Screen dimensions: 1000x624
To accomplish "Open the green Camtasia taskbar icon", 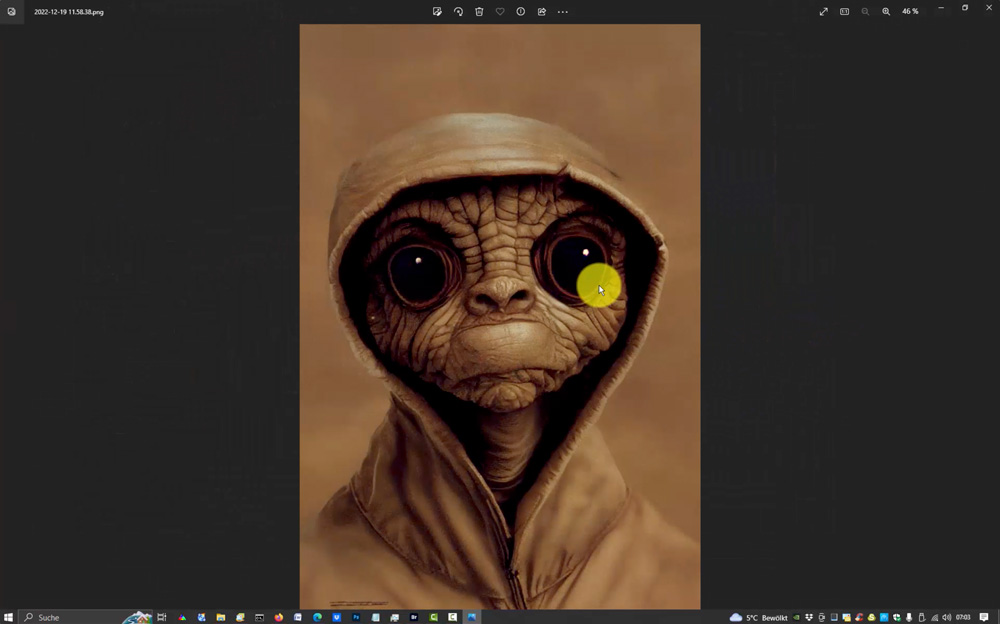I will click(x=433, y=617).
